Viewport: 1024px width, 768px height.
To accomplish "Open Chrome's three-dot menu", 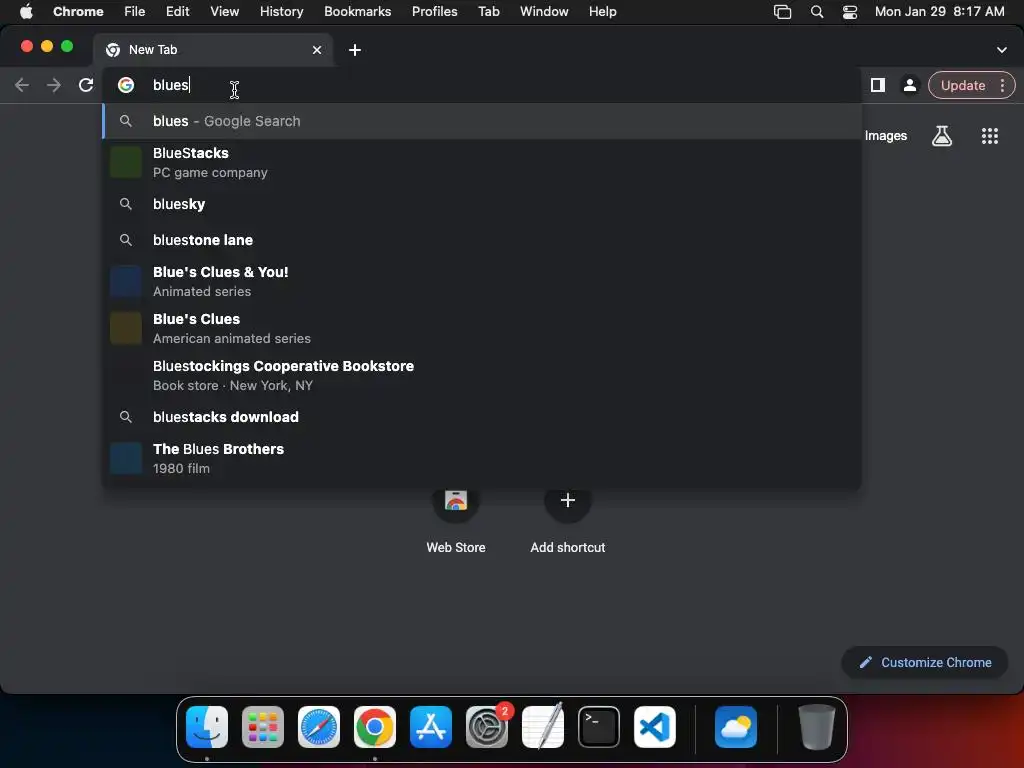I will pyautogui.click(x=1002, y=85).
